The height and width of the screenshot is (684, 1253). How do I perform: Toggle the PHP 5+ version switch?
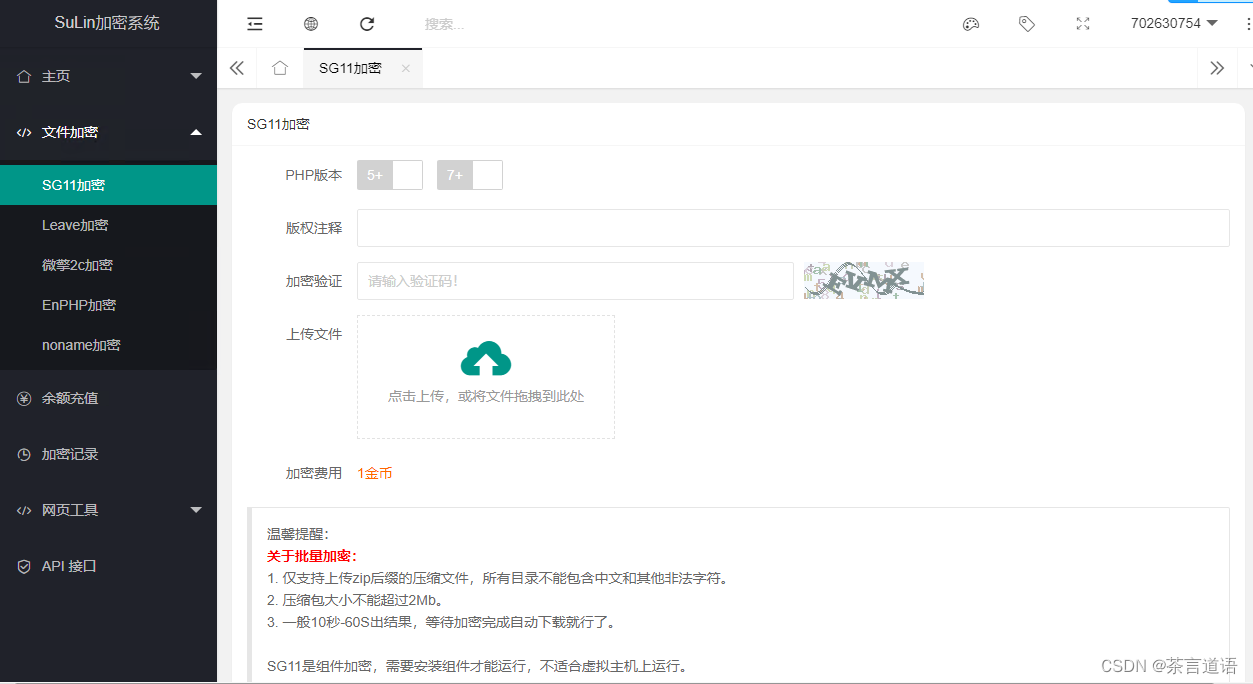(x=390, y=175)
